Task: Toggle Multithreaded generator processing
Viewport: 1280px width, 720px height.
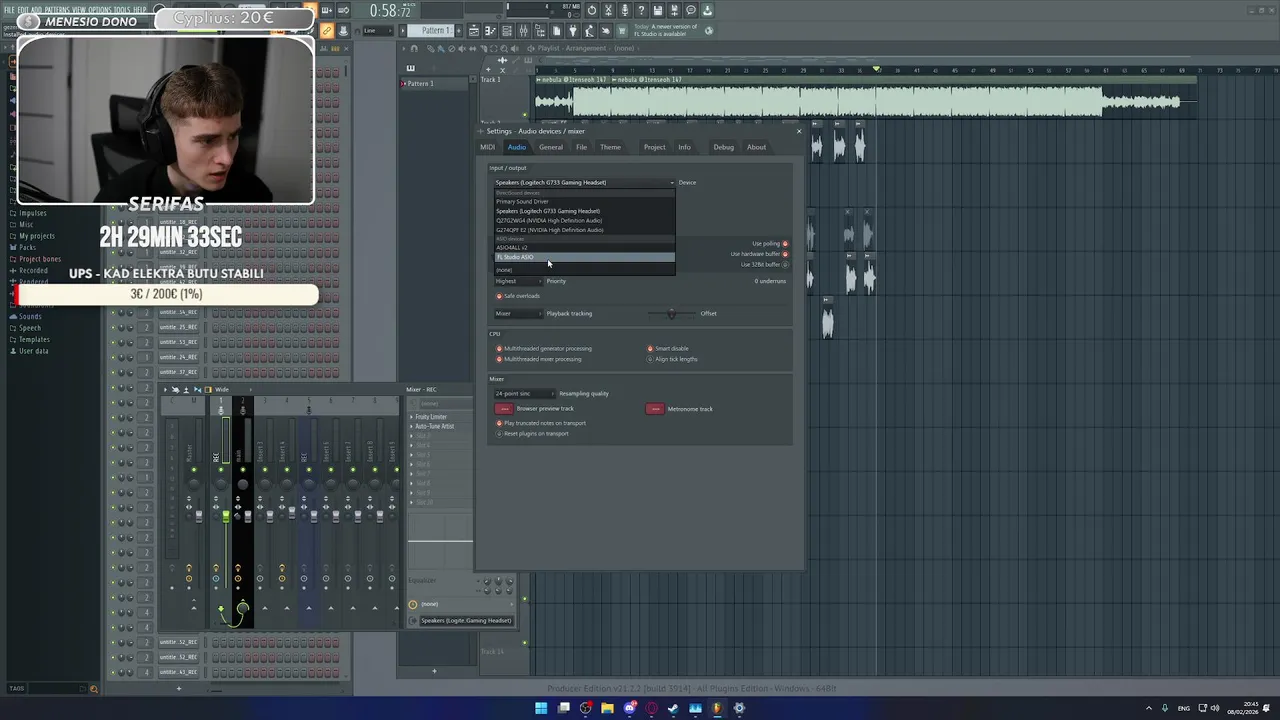Action: tap(499, 349)
